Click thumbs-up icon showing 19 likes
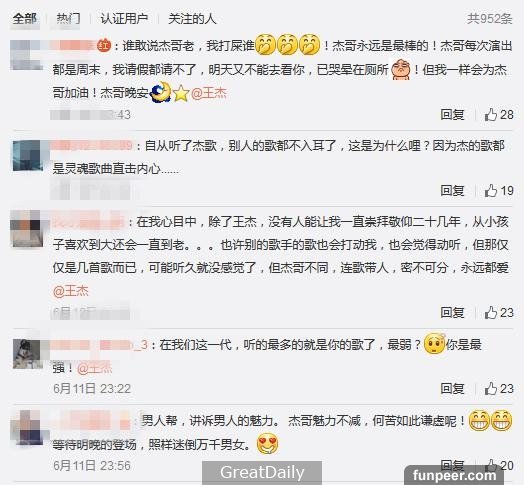This screenshot has height=485, width=524. click(x=490, y=191)
